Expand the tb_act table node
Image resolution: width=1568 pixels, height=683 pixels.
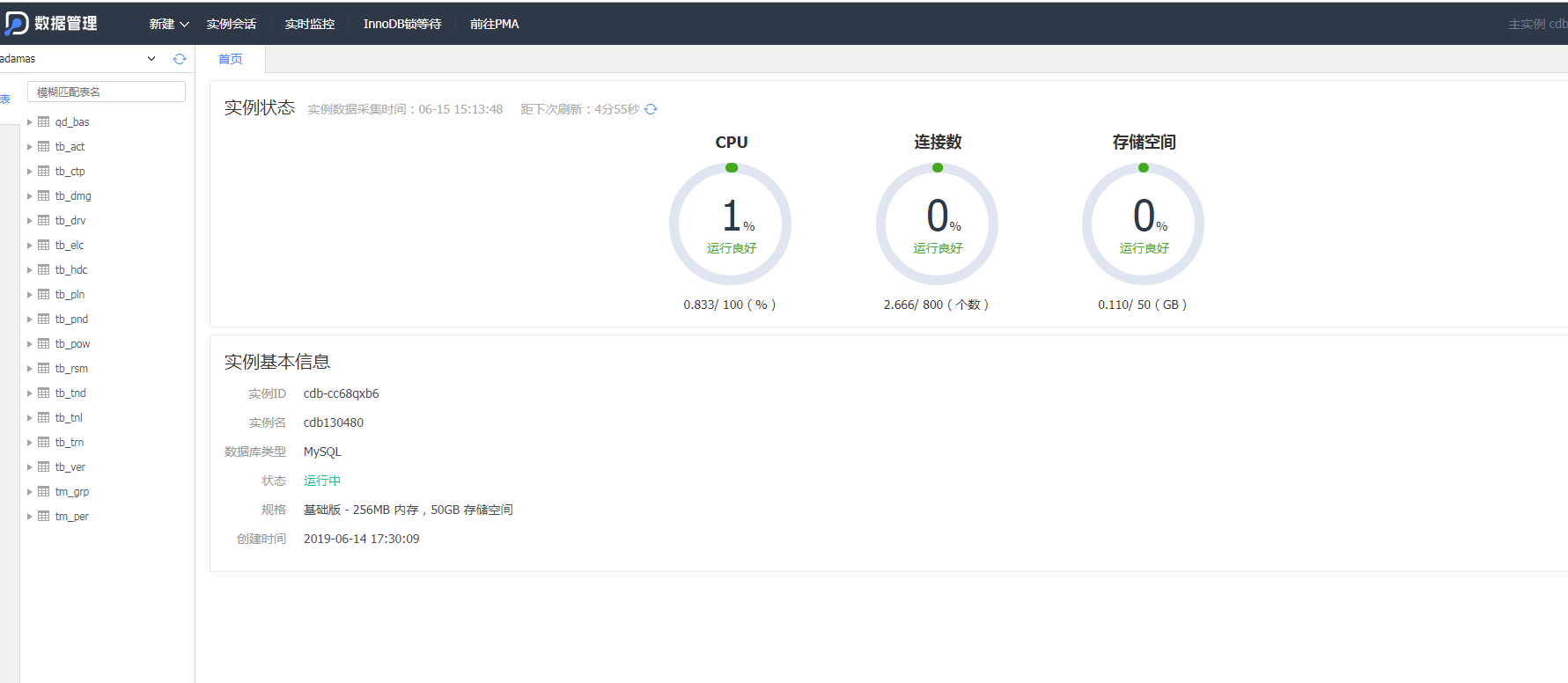29,147
